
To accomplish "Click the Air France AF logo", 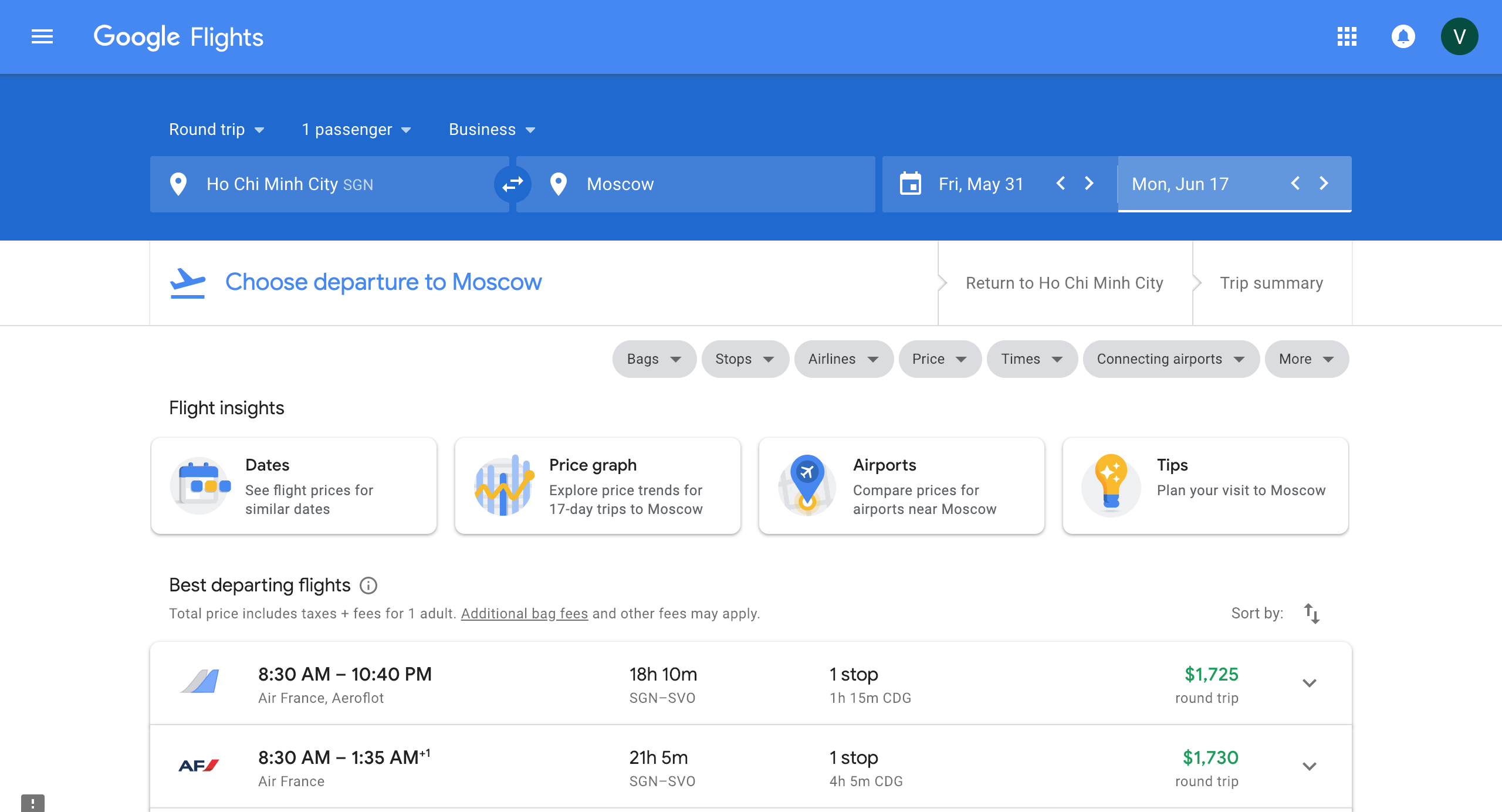I will click(199, 766).
